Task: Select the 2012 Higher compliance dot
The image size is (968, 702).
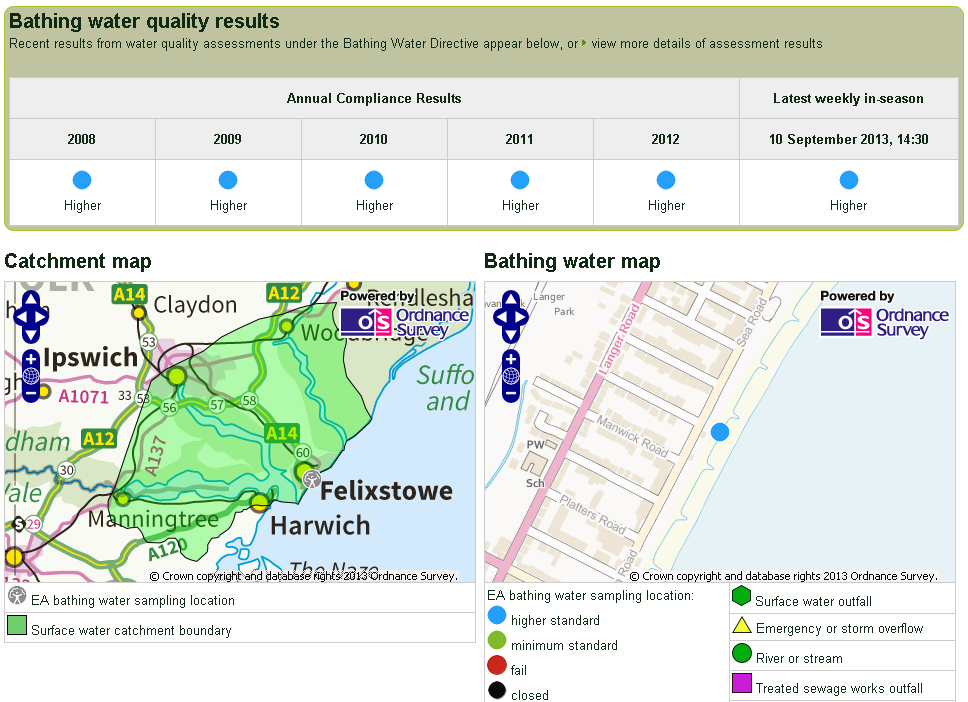Action: pos(666,180)
